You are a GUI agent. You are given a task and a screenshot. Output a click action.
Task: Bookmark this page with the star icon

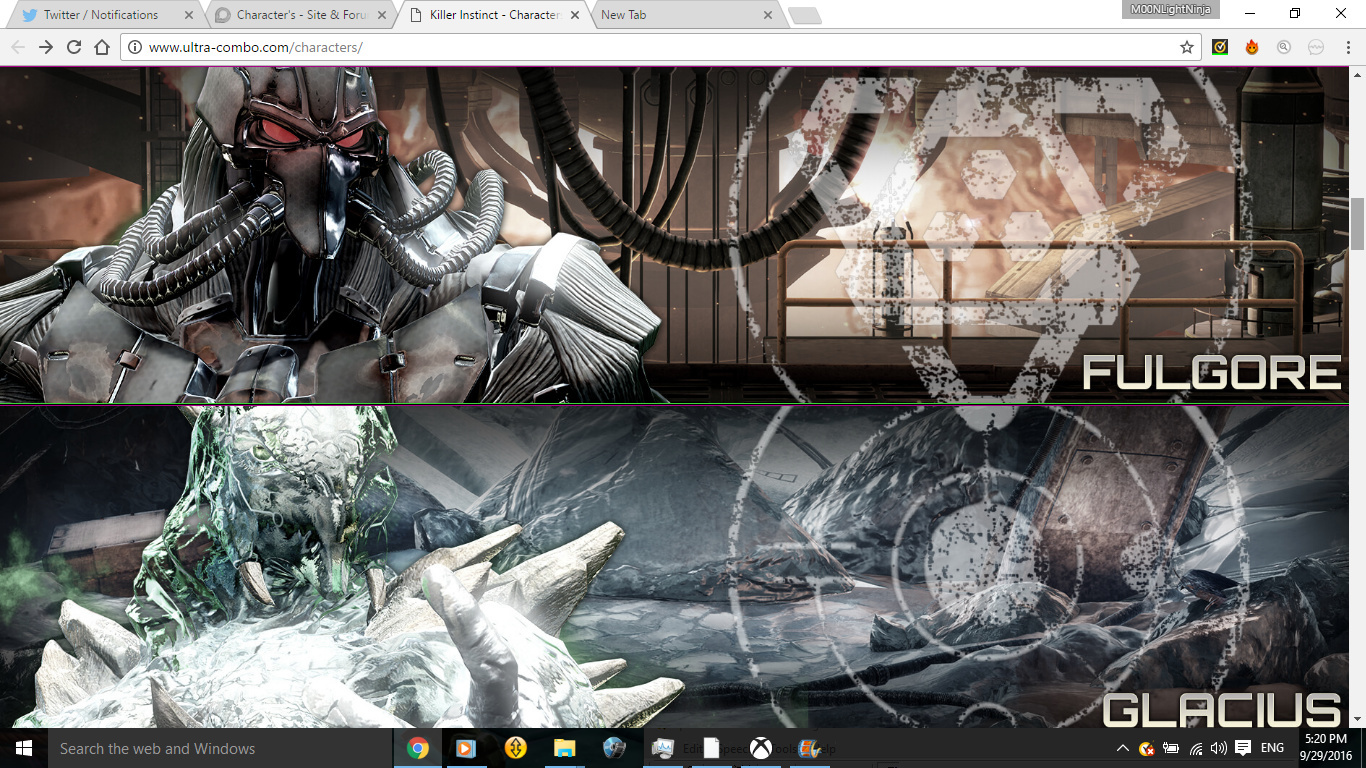coord(1187,47)
